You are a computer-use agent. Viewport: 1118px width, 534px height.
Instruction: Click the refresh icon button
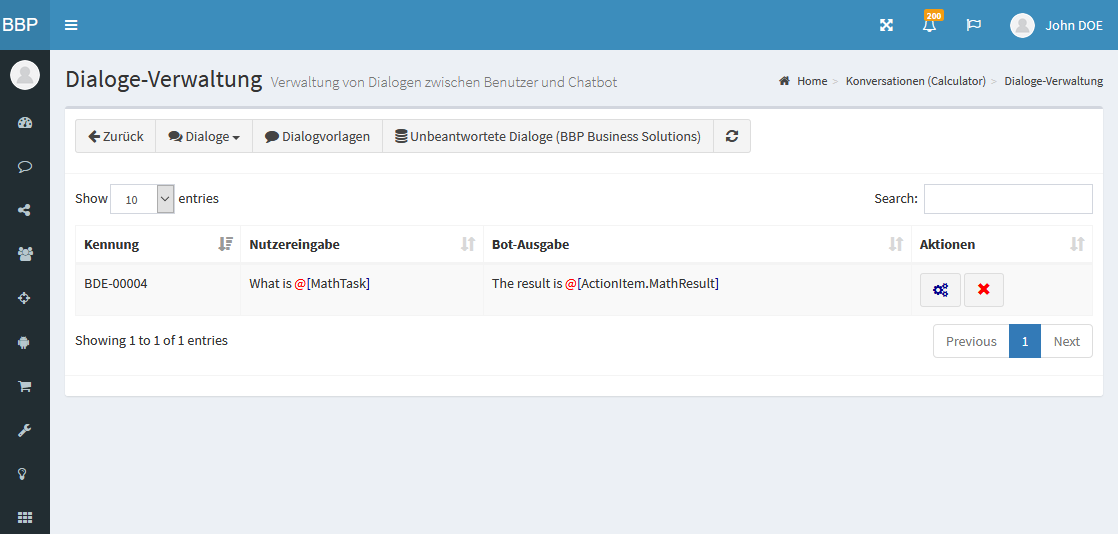pos(732,136)
